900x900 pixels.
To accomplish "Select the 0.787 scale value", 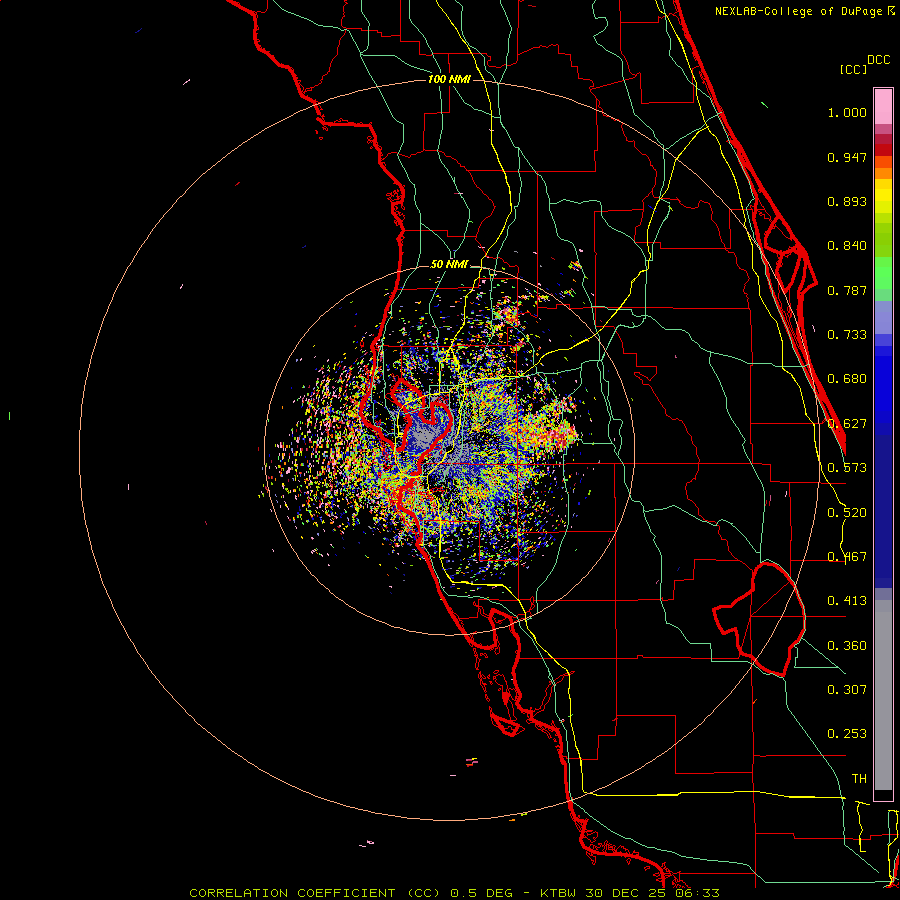I will tap(847, 290).
